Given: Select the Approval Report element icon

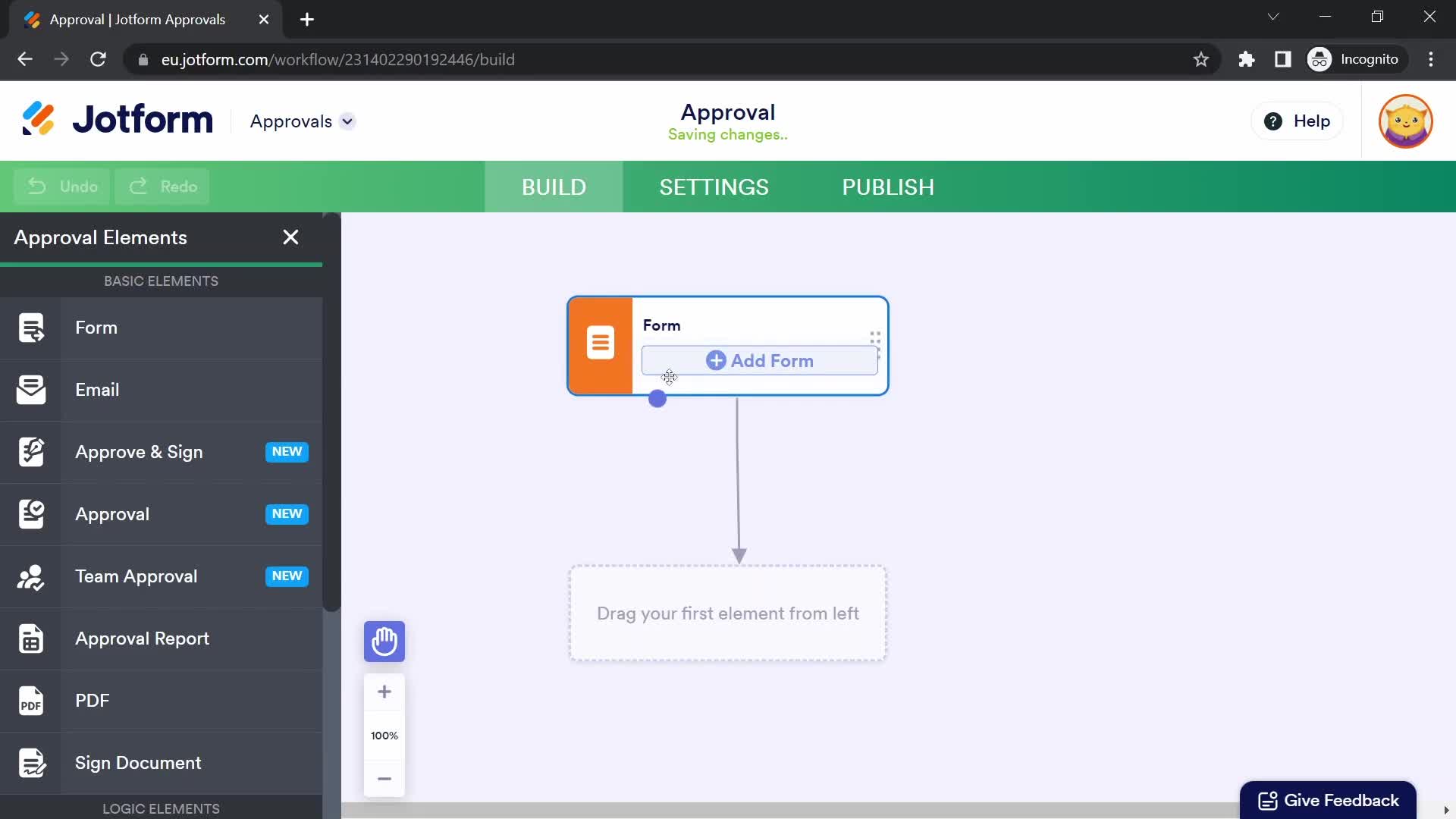Looking at the screenshot, I should click(x=31, y=639).
